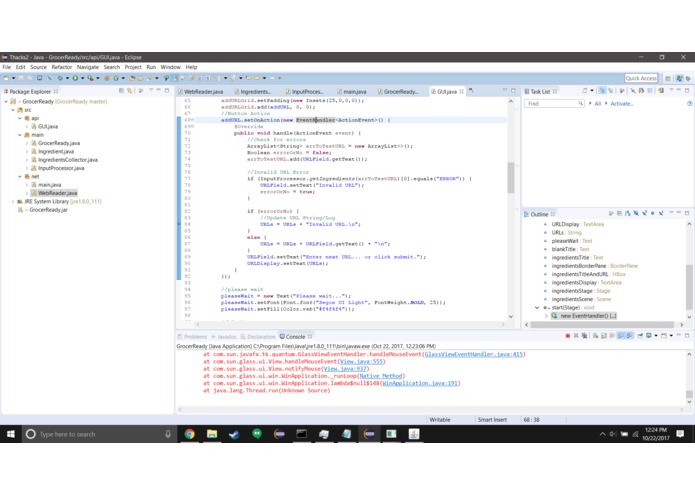The width and height of the screenshot is (695, 494).
Task: Click the Categorized view icon in Task List
Action: click(602, 91)
